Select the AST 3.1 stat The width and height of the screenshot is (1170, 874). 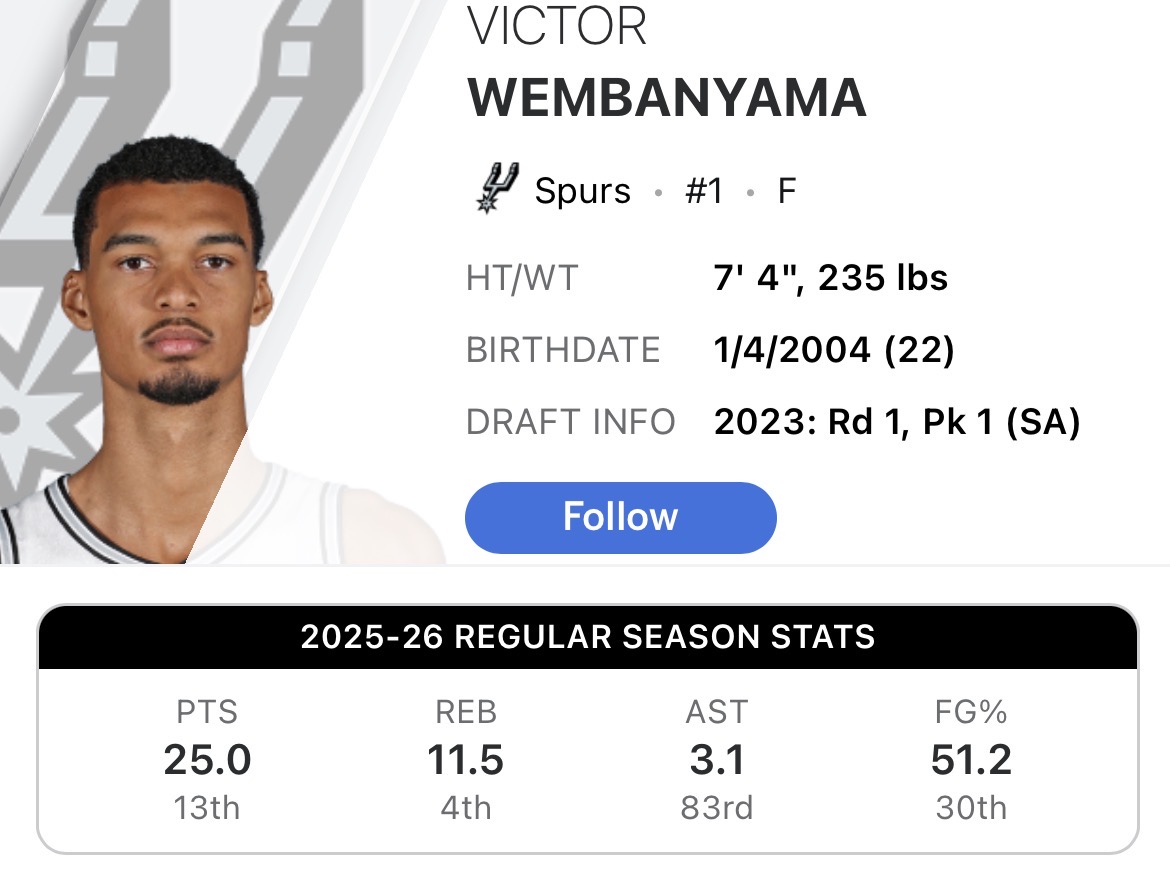click(717, 760)
